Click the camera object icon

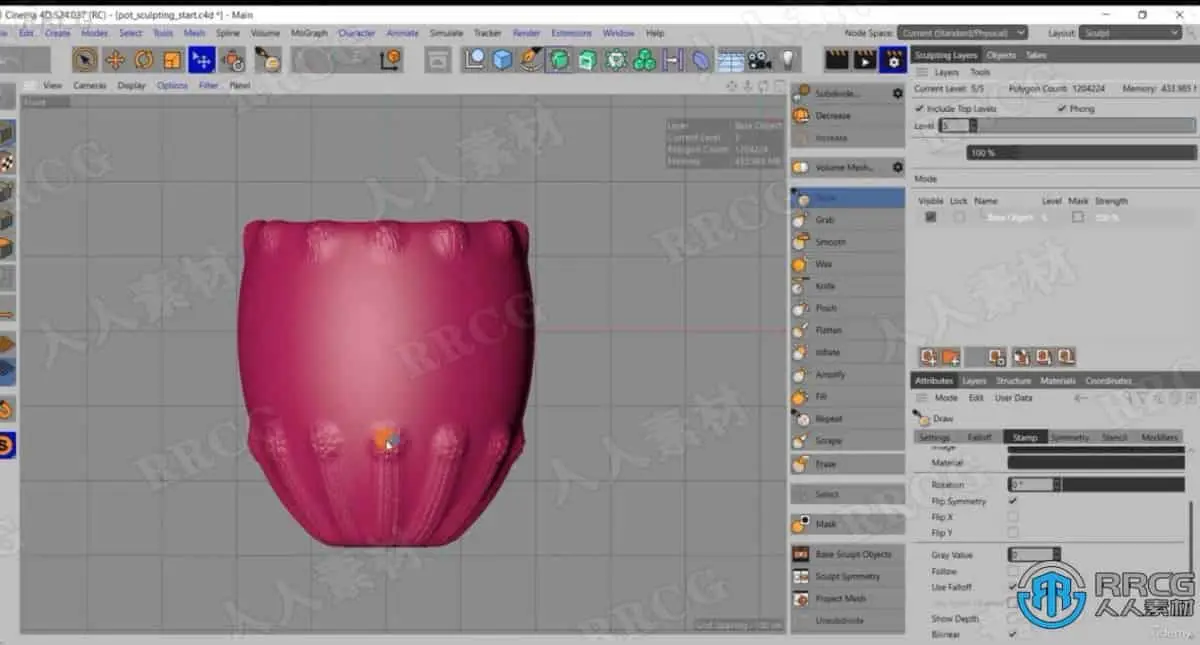click(x=759, y=60)
